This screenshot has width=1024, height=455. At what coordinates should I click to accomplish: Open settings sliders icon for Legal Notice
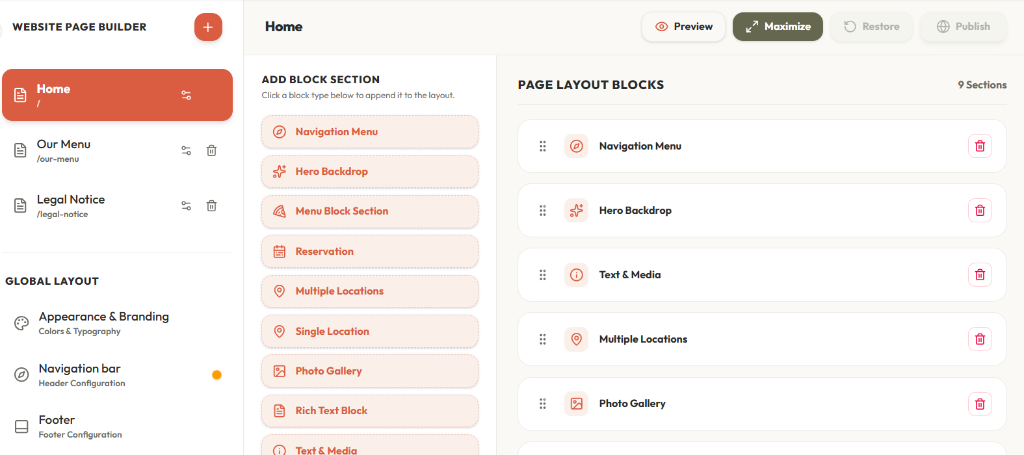(186, 206)
